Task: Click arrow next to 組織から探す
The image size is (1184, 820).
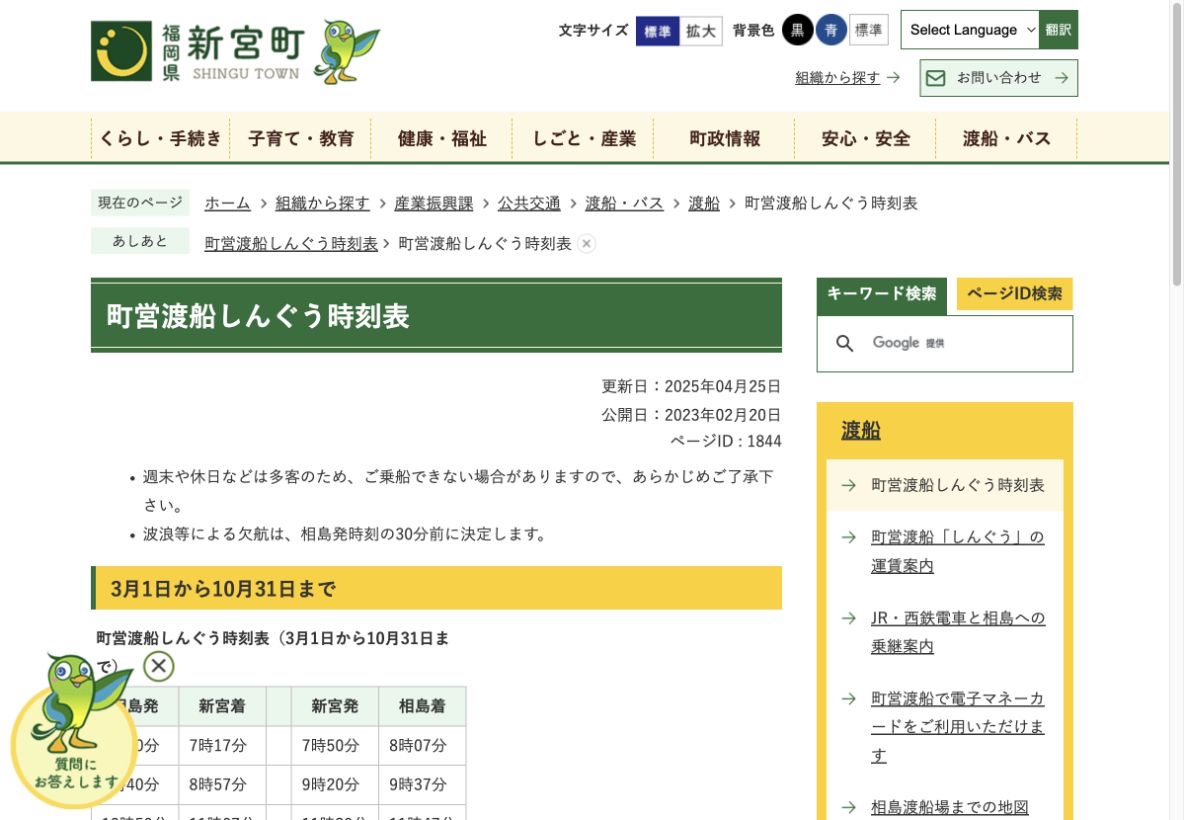Action: pyautogui.click(x=893, y=77)
